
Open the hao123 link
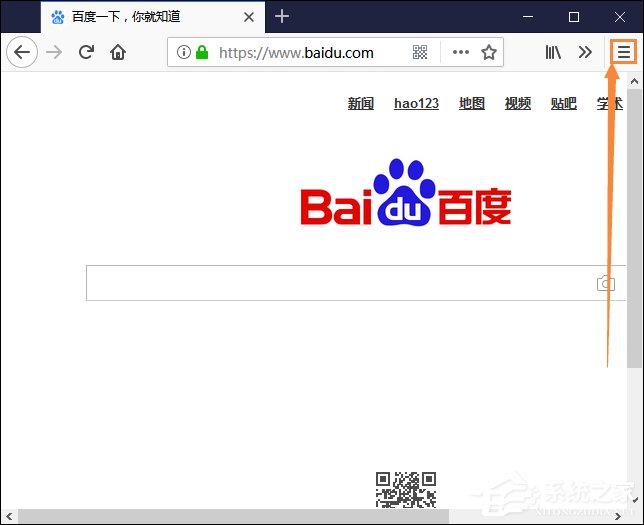click(416, 104)
